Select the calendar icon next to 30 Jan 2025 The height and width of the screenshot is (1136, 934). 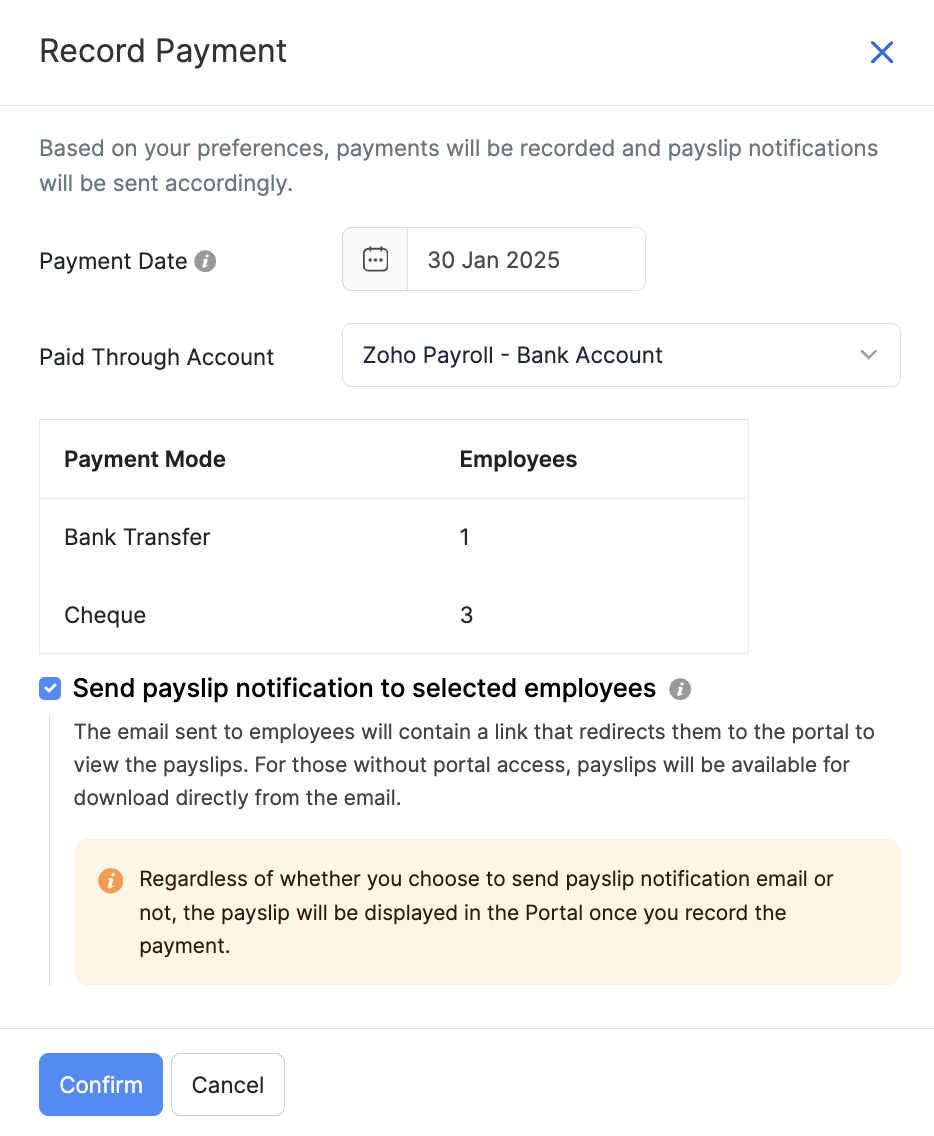tap(374, 259)
